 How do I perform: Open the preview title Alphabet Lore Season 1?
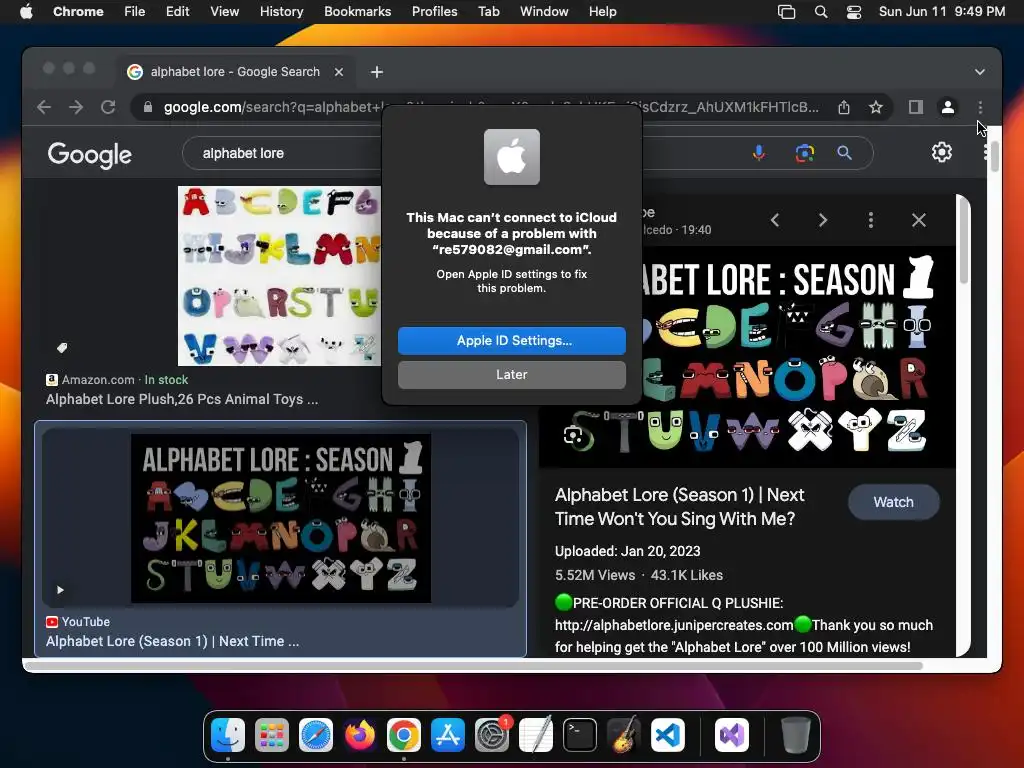pos(680,507)
